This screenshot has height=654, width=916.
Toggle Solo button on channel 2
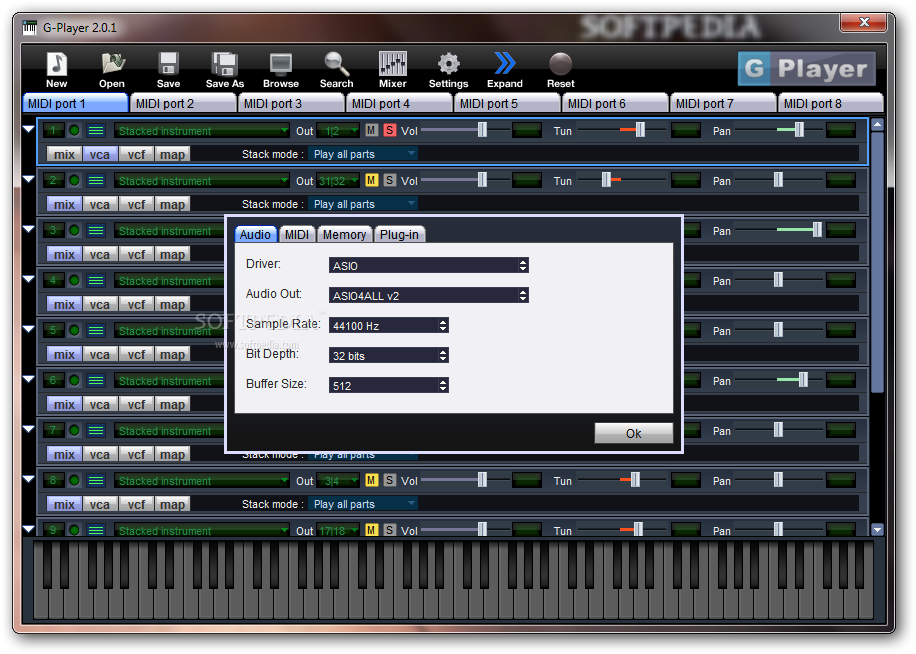[x=390, y=180]
